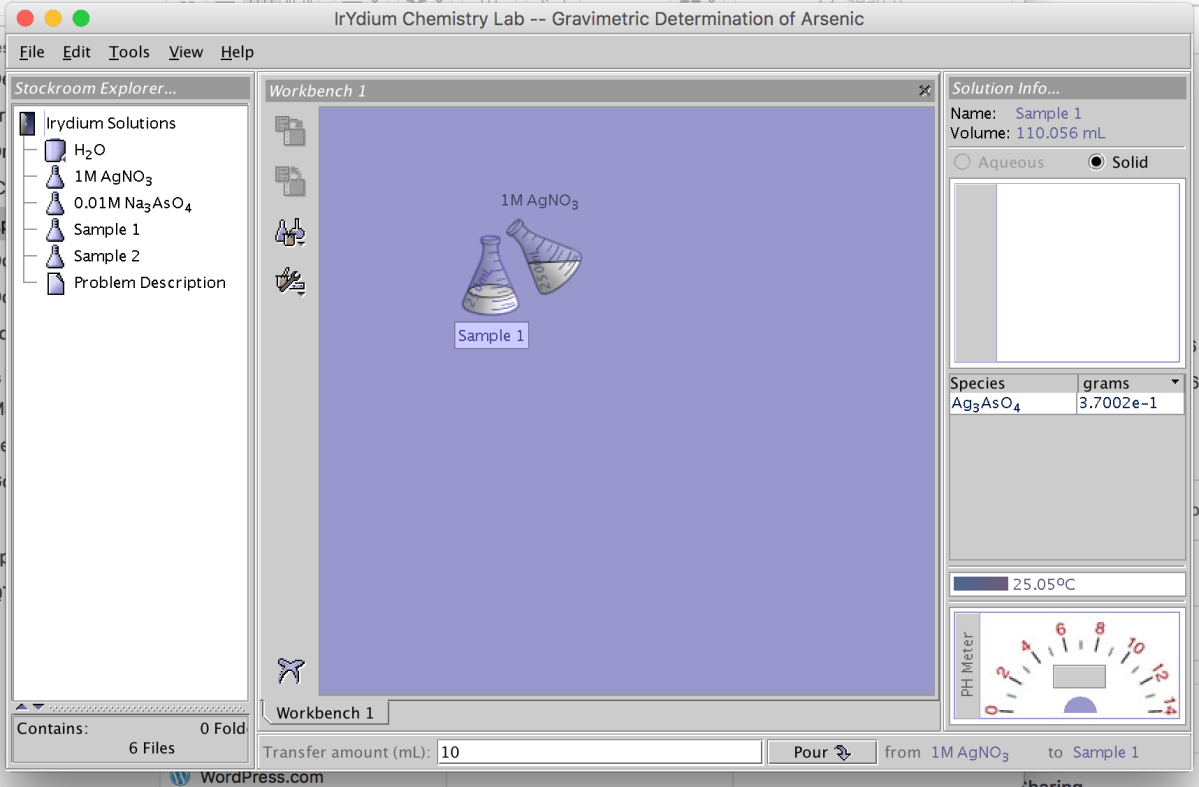Image resolution: width=1199 pixels, height=787 pixels.
Task: Close Workbench 1 with the X icon
Action: 924,91
